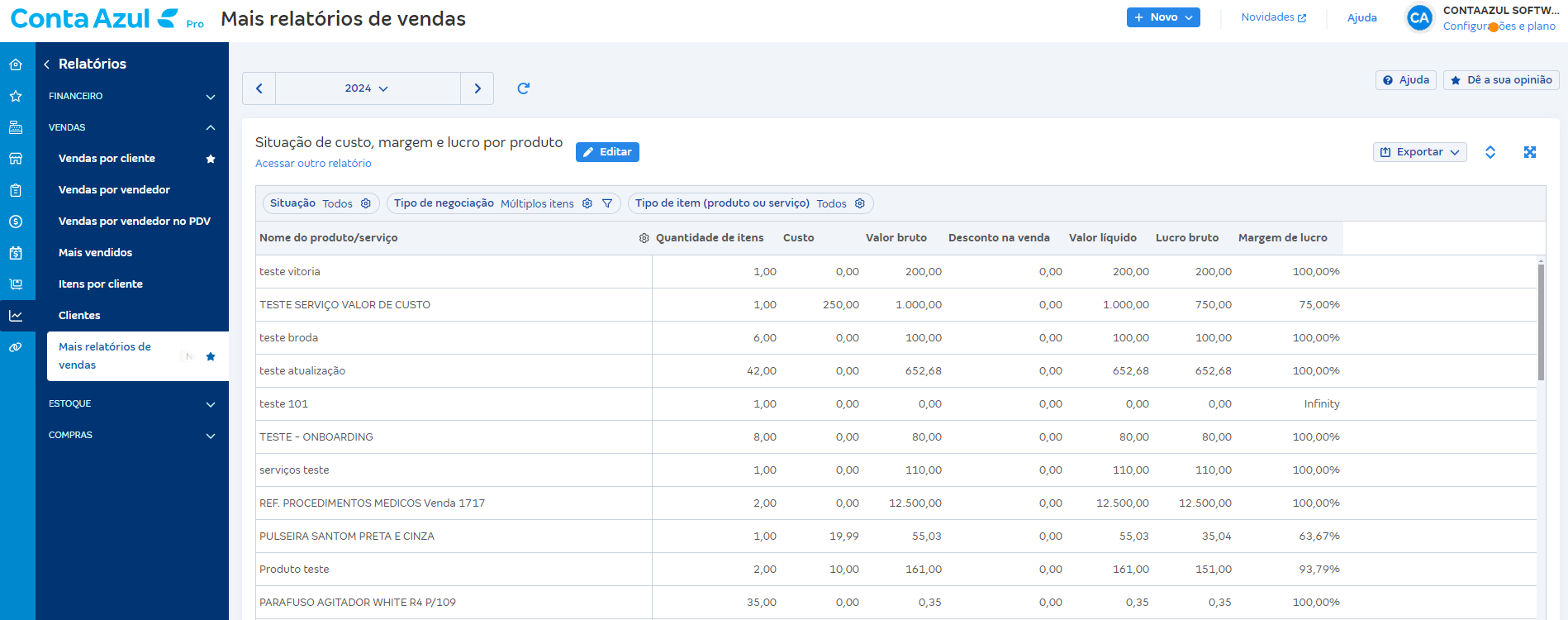Open the Vendas por vendedor report

[114, 190]
